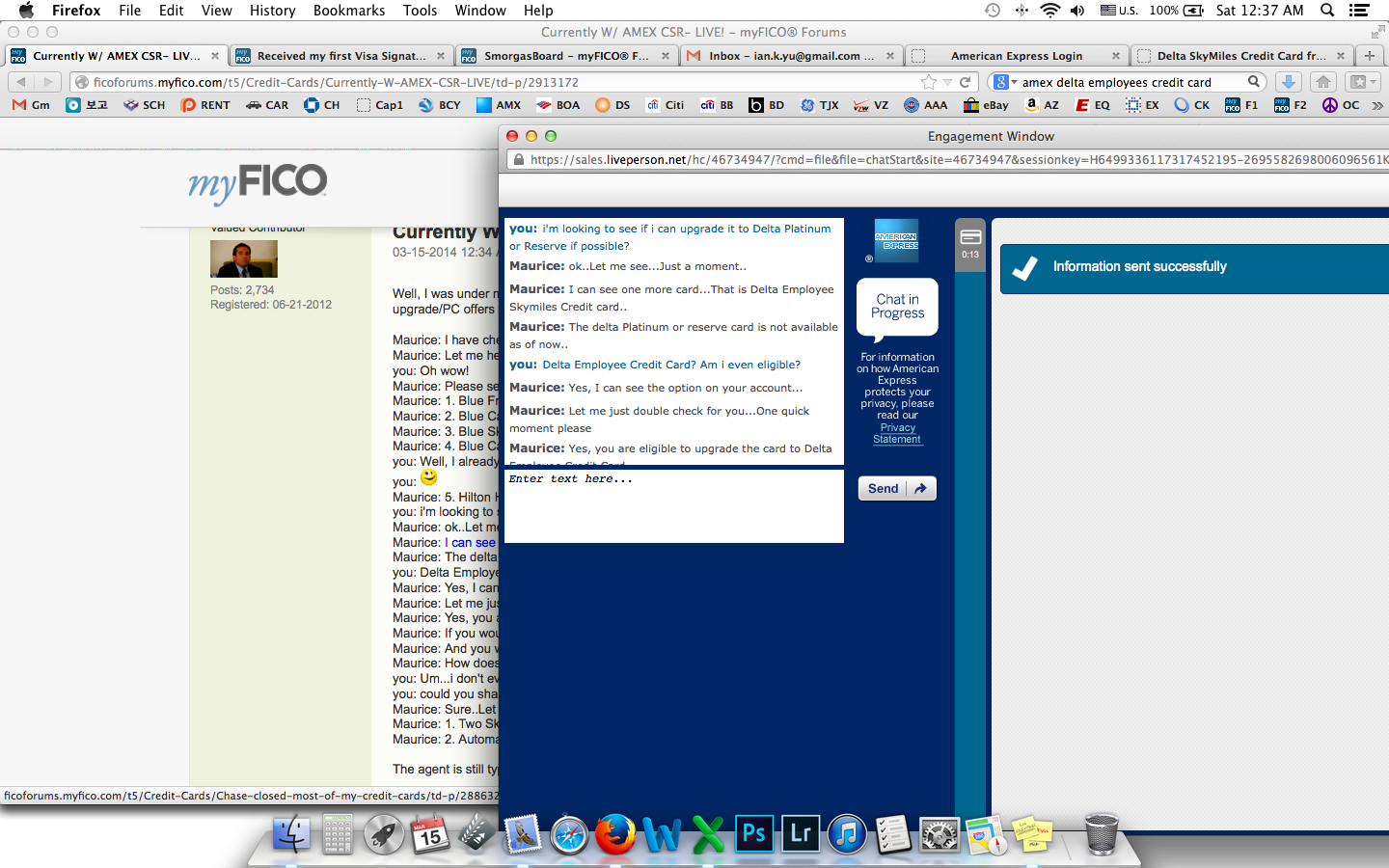1389x868 pixels.
Task: Expand the URL bar history dropdown arrow
Action: coord(947,82)
